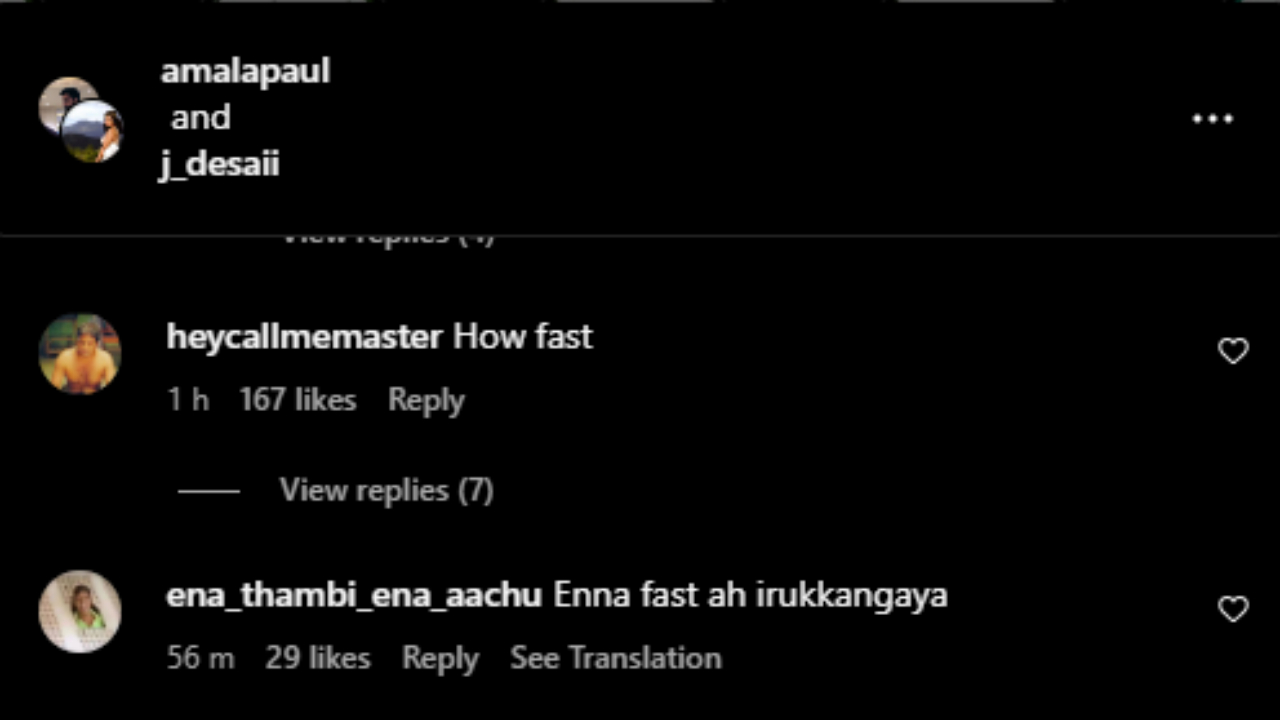Visit ena_thambi_ena_aachu username link
This screenshot has width=1280, height=720.
[354, 596]
